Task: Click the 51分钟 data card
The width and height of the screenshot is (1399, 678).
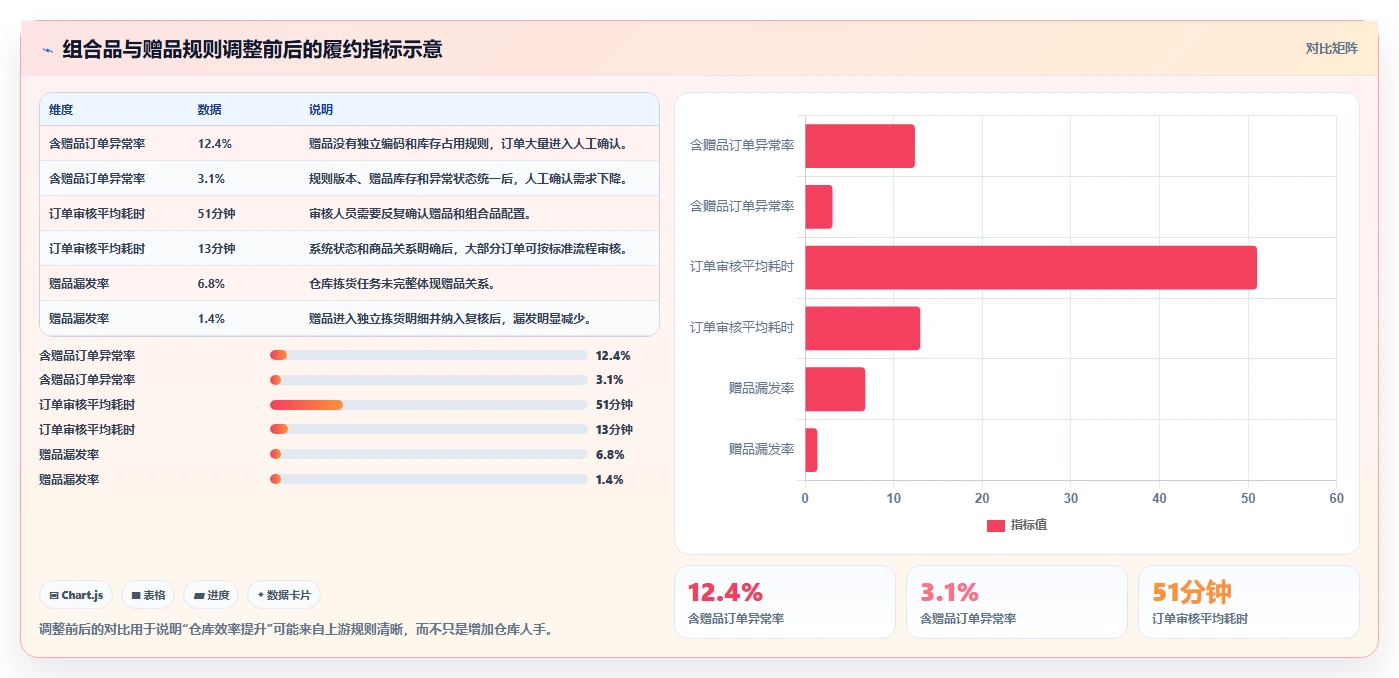Action: pos(1249,602)
